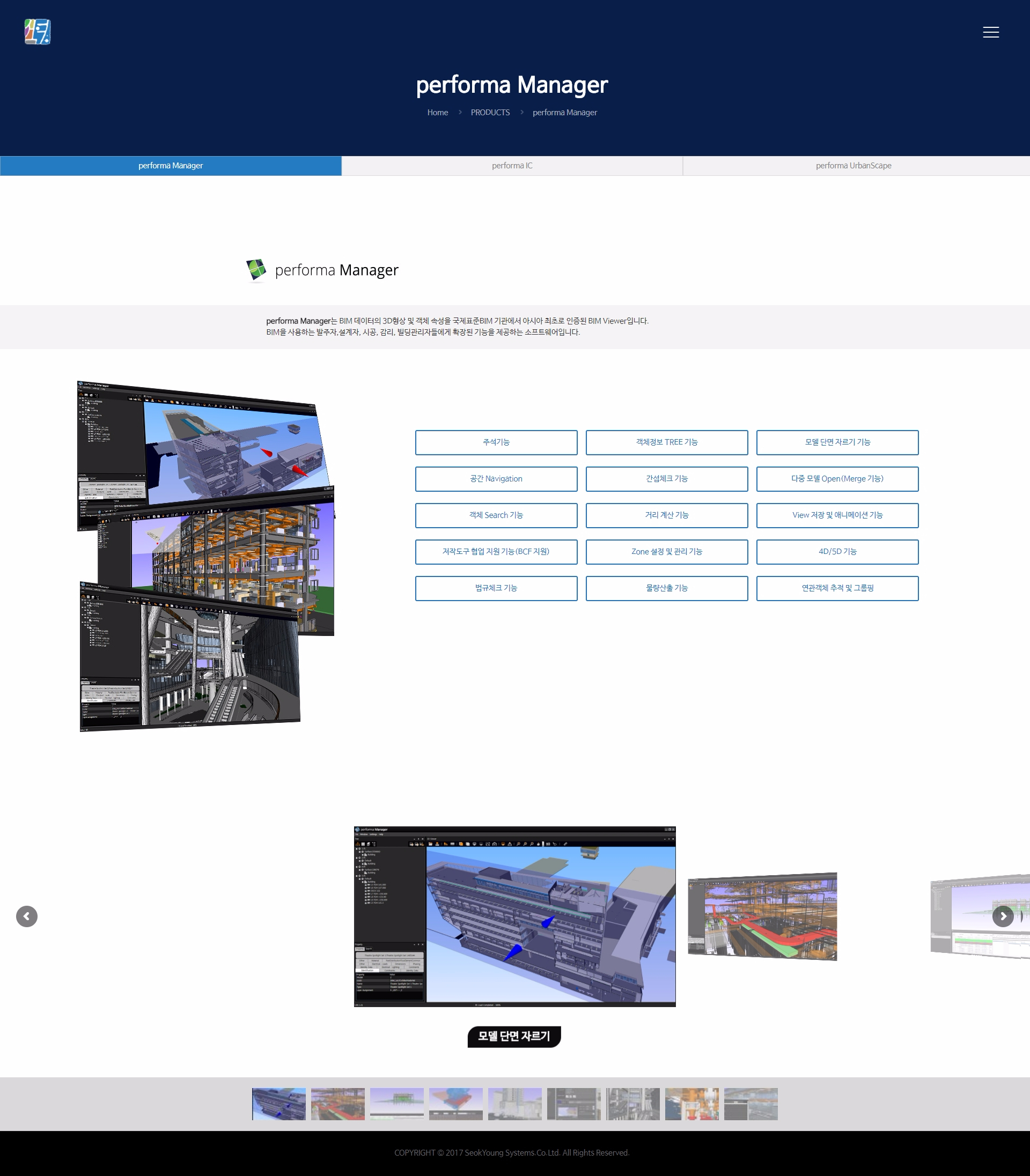Click the 간섭체크 기능 button
Screen dimensions: 1030x1176
click(x=667, y=479)
